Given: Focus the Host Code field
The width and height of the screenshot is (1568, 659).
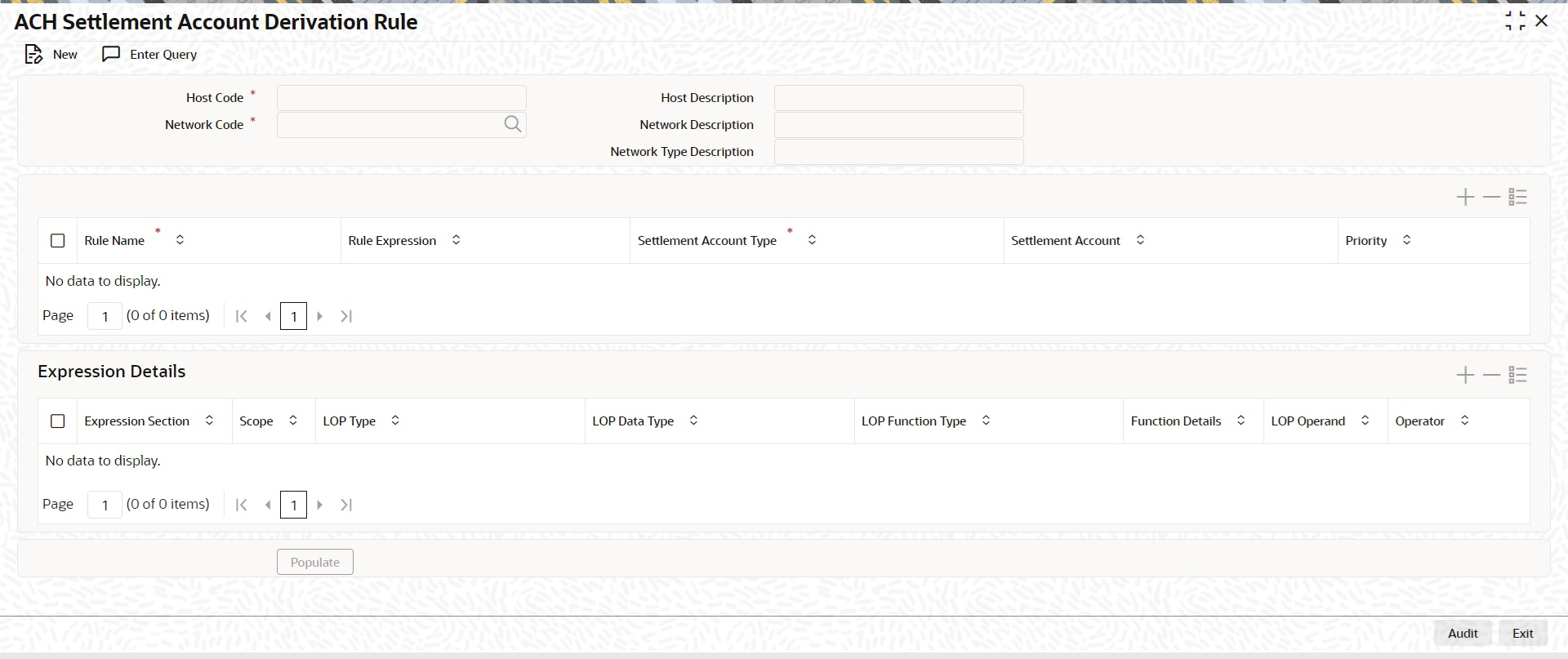Looking at the screenshot, I should pyautogui.click(x=402, y=98).
